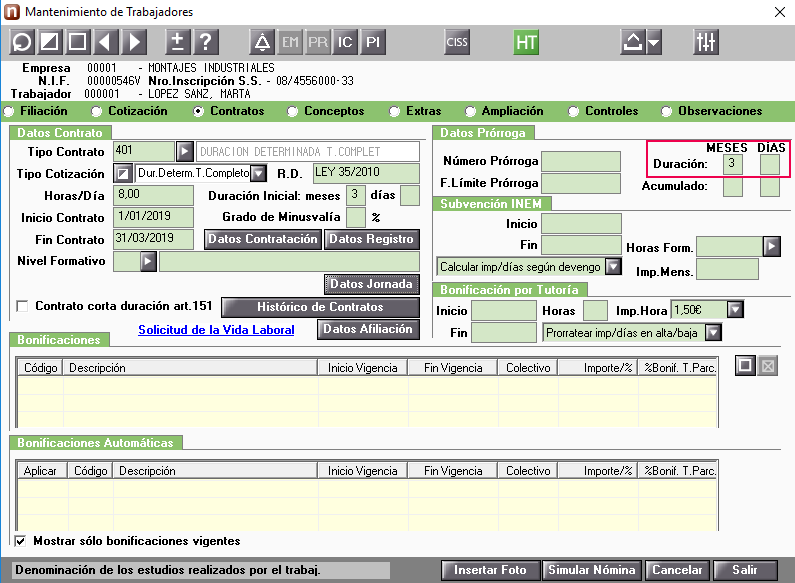
Task: Expand Prorratear imp/días en alta/baja dropdown
Action: (x=713, y=333)
